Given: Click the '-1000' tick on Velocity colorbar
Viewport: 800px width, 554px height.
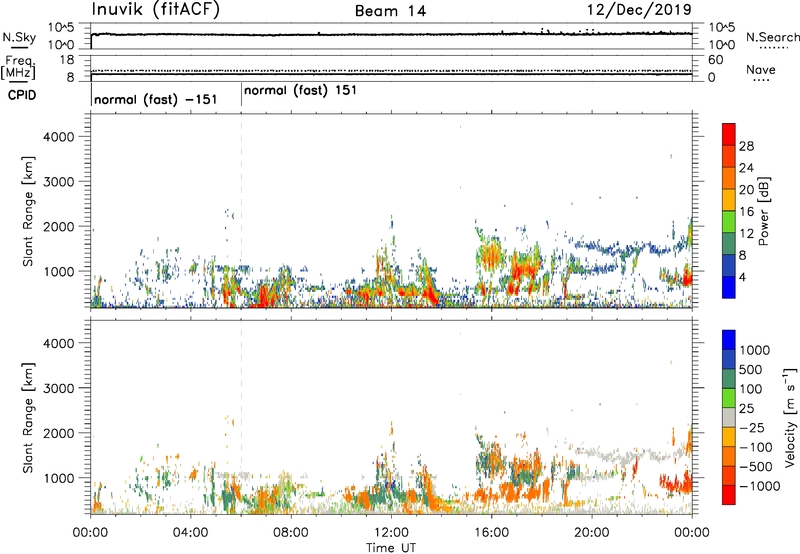Looking at the screenshot, I should pos(760,486).
